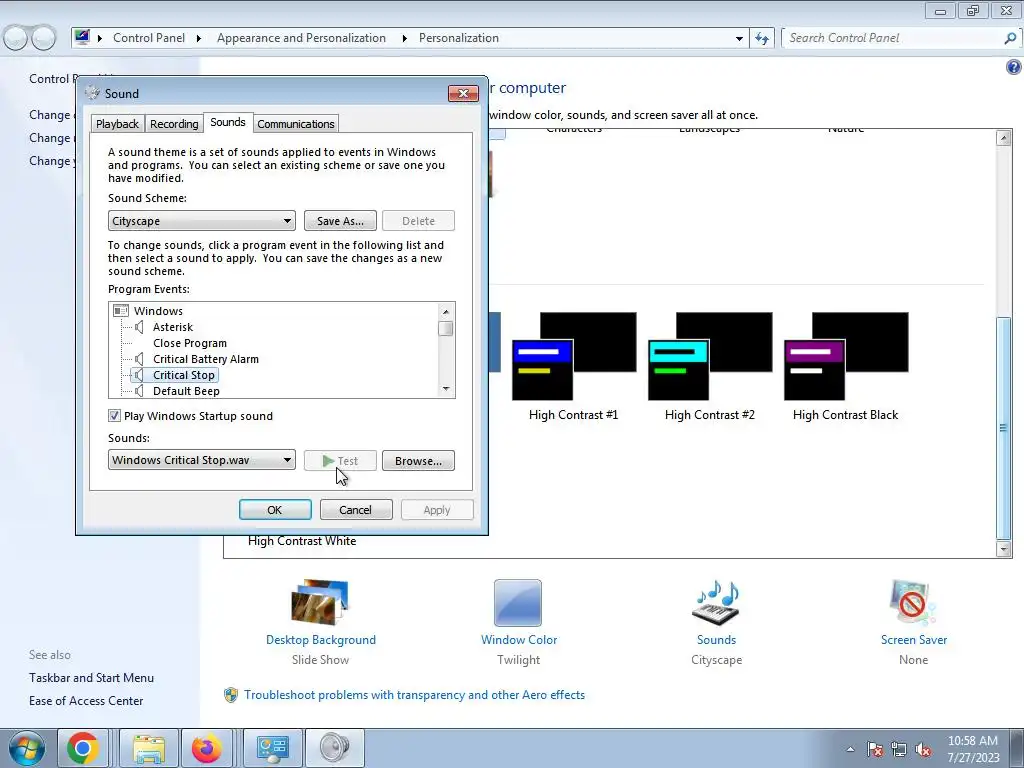Click the back navigation arrow button
The width and height of the screenshot is (1024, 768).
(16, 38)
